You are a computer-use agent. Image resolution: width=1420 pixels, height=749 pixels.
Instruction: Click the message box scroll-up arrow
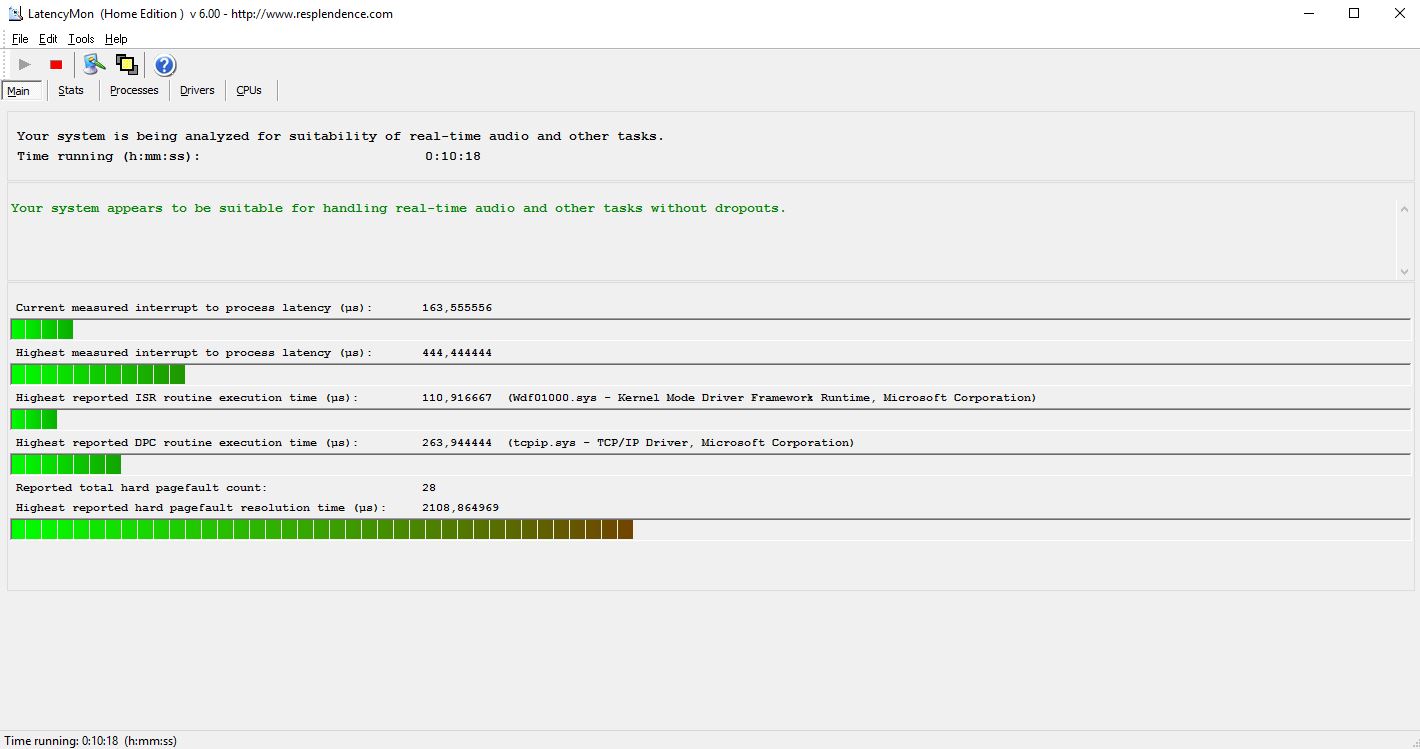[1403, 208]
